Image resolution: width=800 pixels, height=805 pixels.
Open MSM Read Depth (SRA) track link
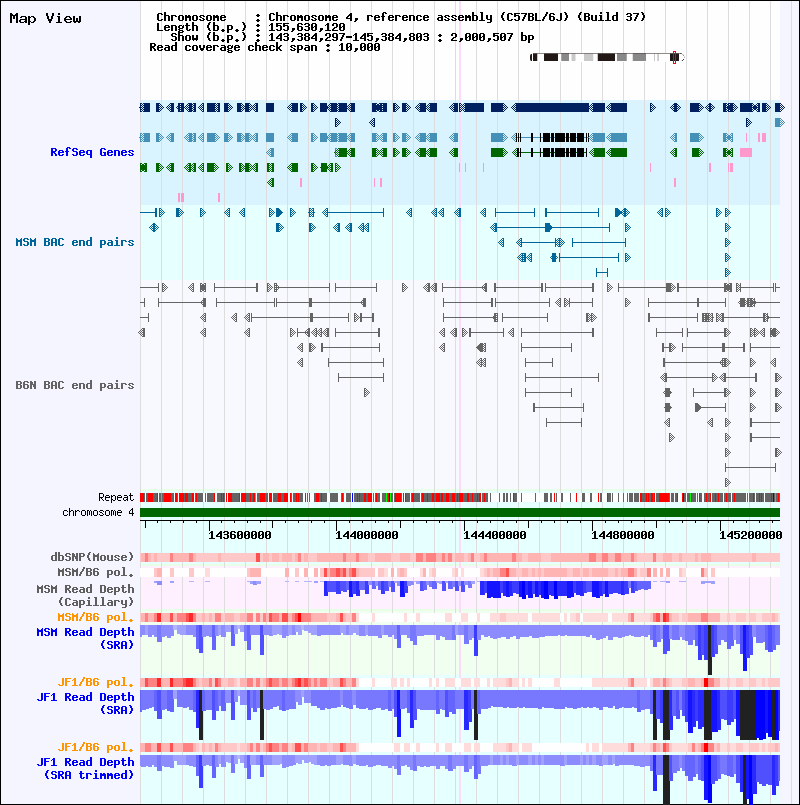(x=85, y=638)
